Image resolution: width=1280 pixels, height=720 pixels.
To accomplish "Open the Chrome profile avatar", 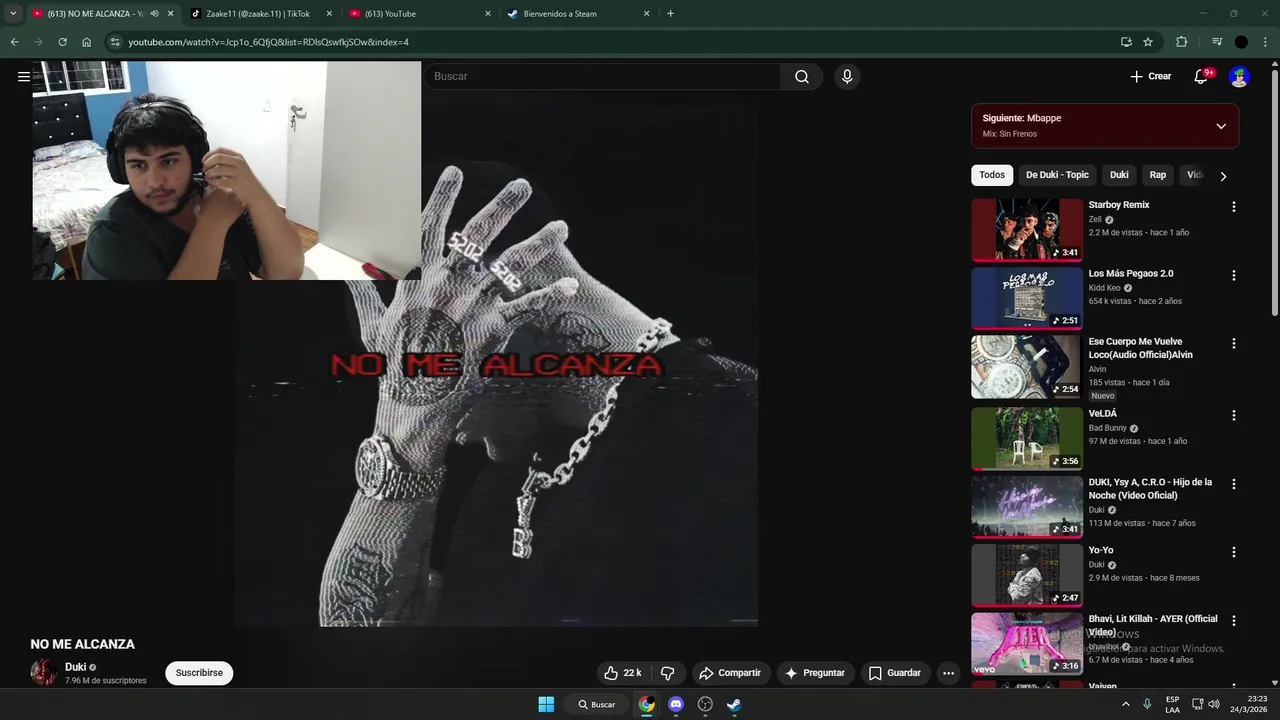I will [x=1241, y=42].
